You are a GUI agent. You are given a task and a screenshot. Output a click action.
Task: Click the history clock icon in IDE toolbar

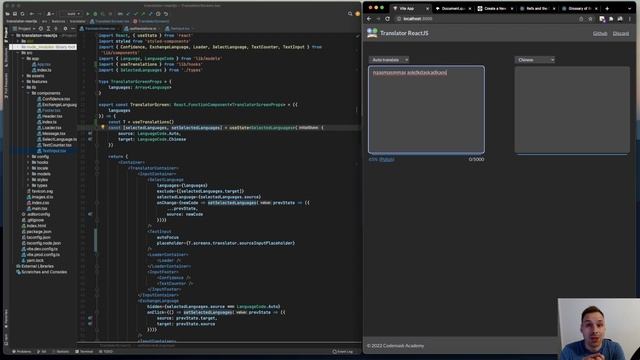coord(158,14)
